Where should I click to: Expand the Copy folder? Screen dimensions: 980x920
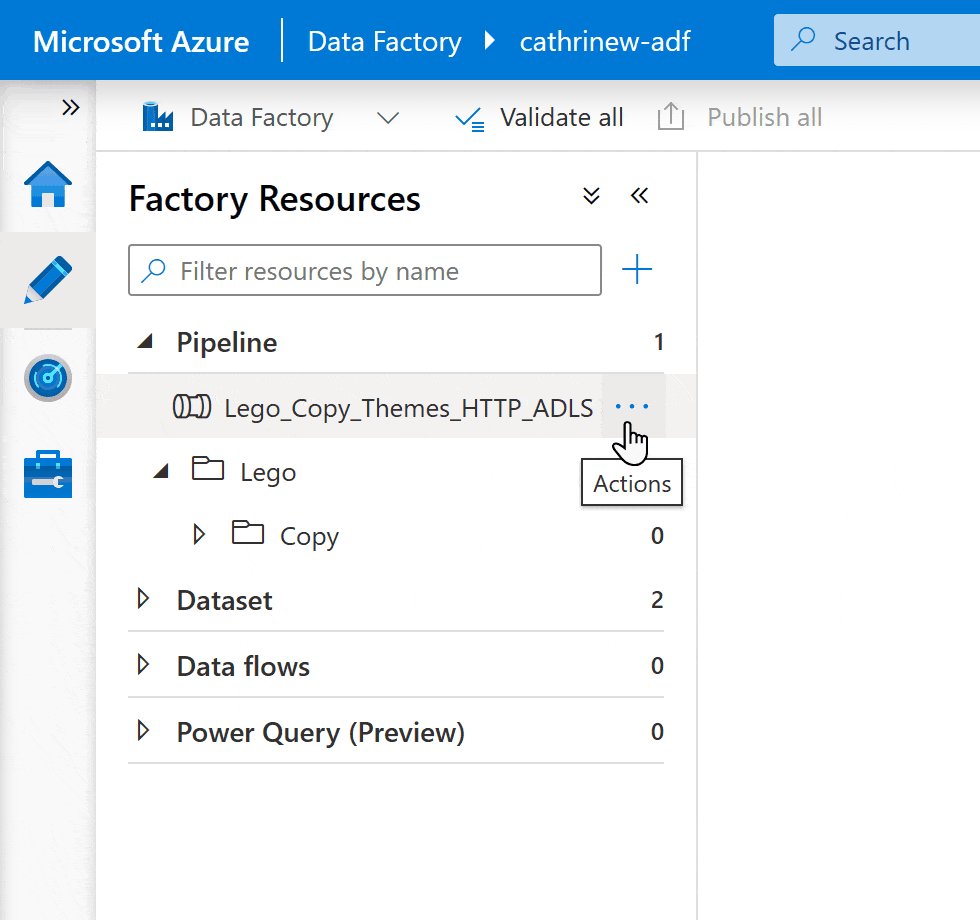pos(199,535)
